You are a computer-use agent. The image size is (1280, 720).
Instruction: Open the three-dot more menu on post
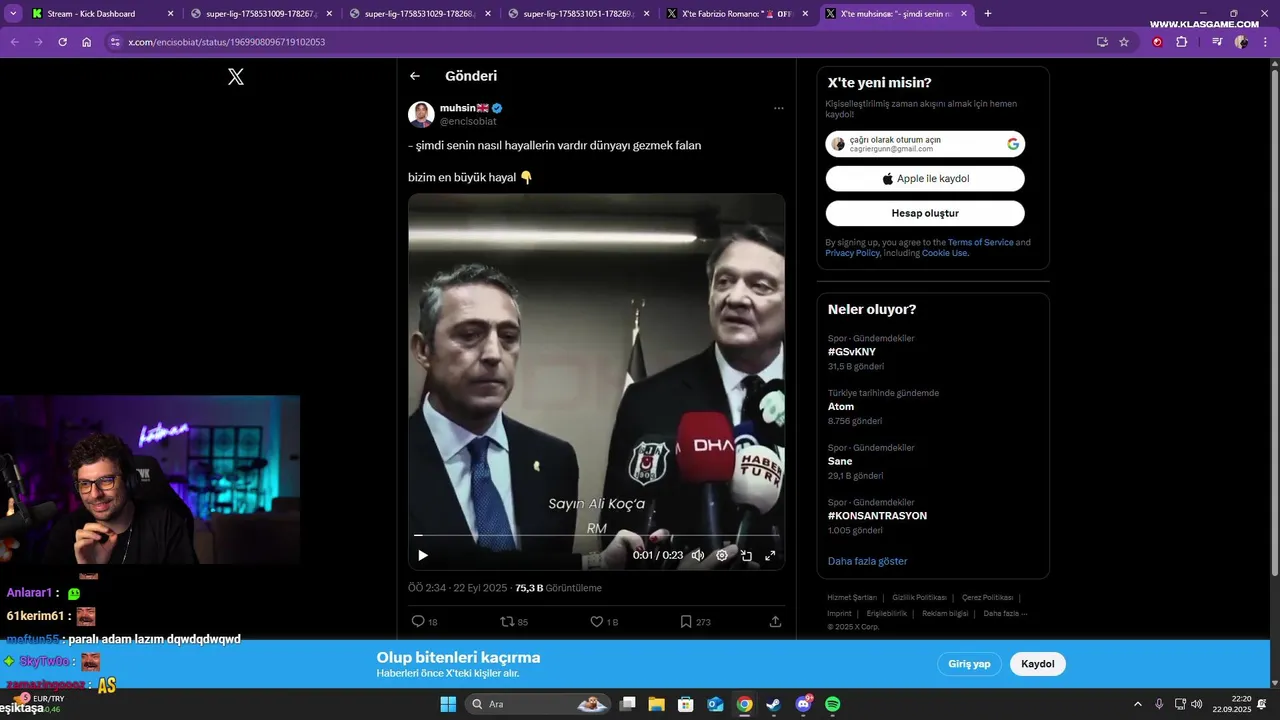pos(778,108)
